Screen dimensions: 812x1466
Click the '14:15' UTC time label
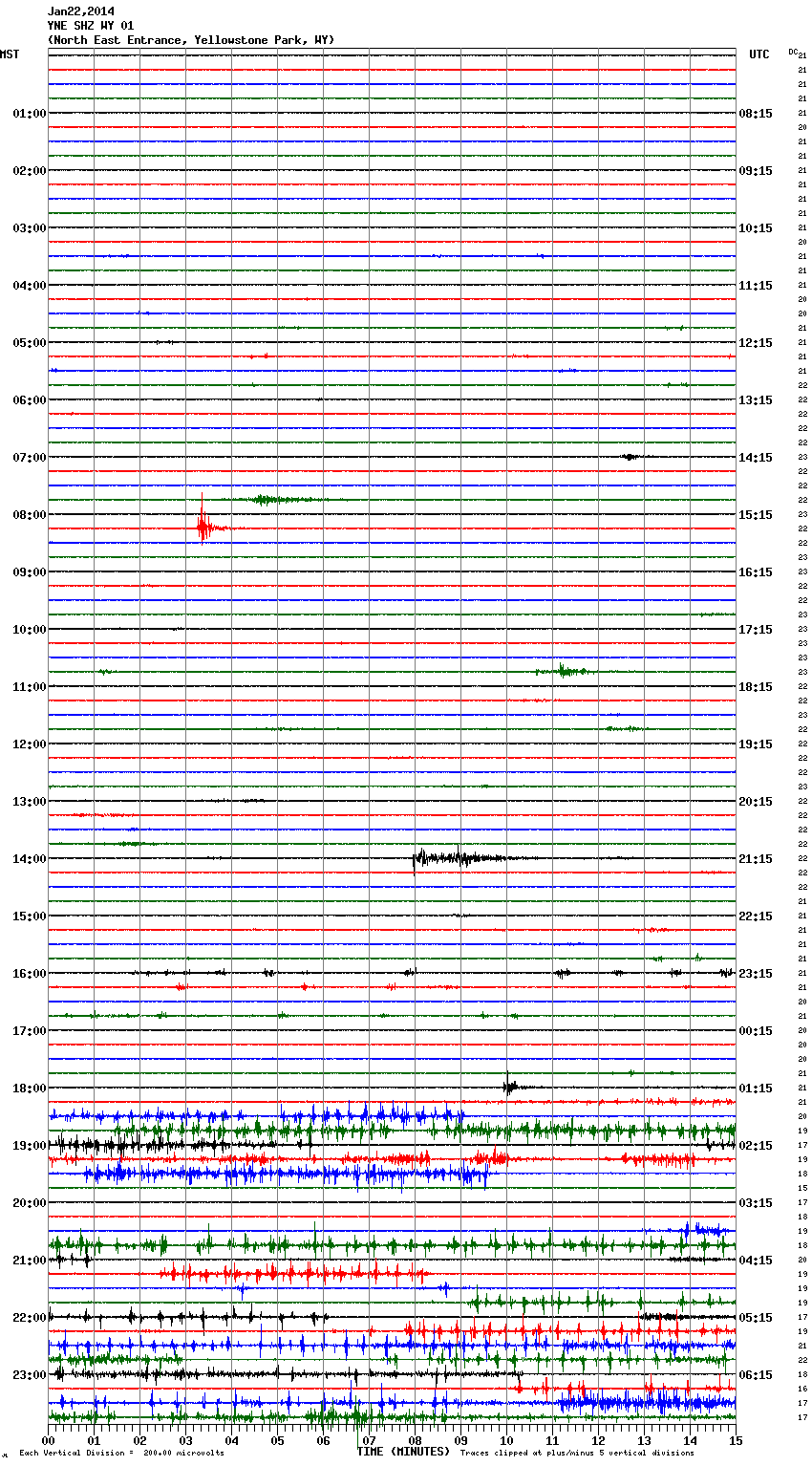[x=756, y=458]
